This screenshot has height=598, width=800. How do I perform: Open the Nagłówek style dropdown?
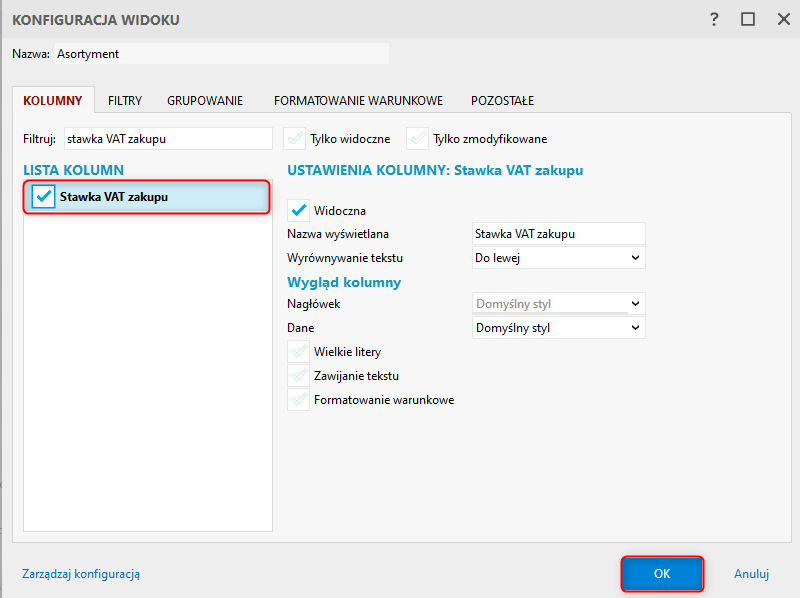(559, 304)
